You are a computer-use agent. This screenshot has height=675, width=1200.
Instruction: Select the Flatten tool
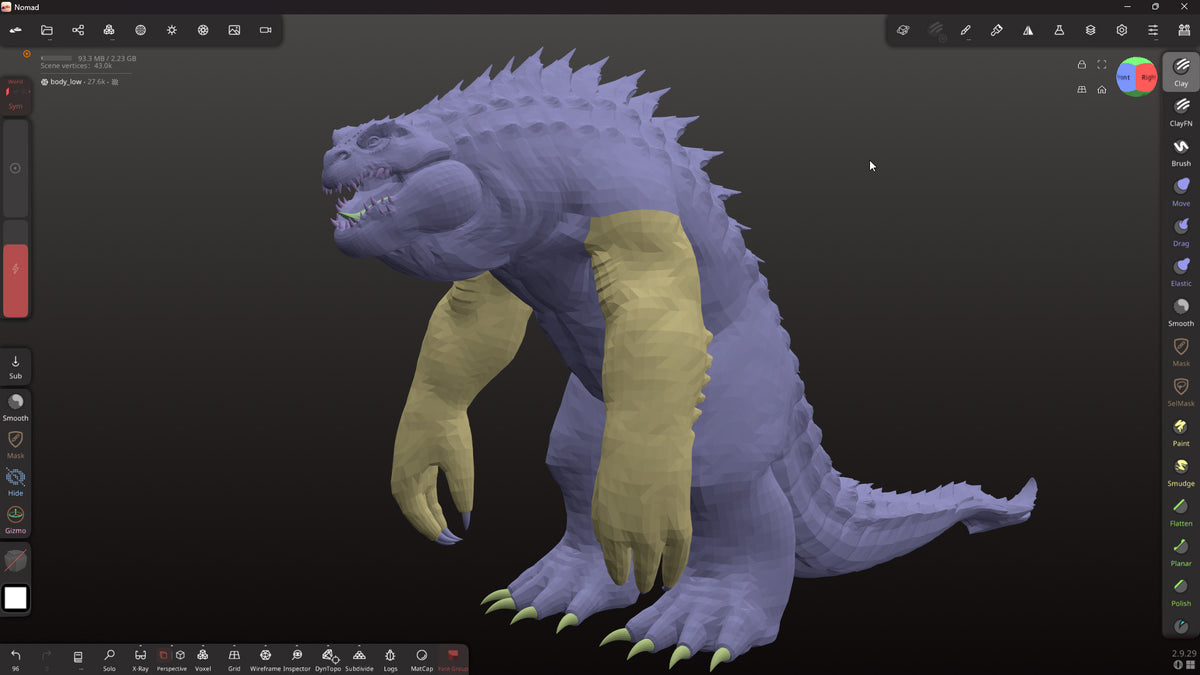coord(1181,512)
